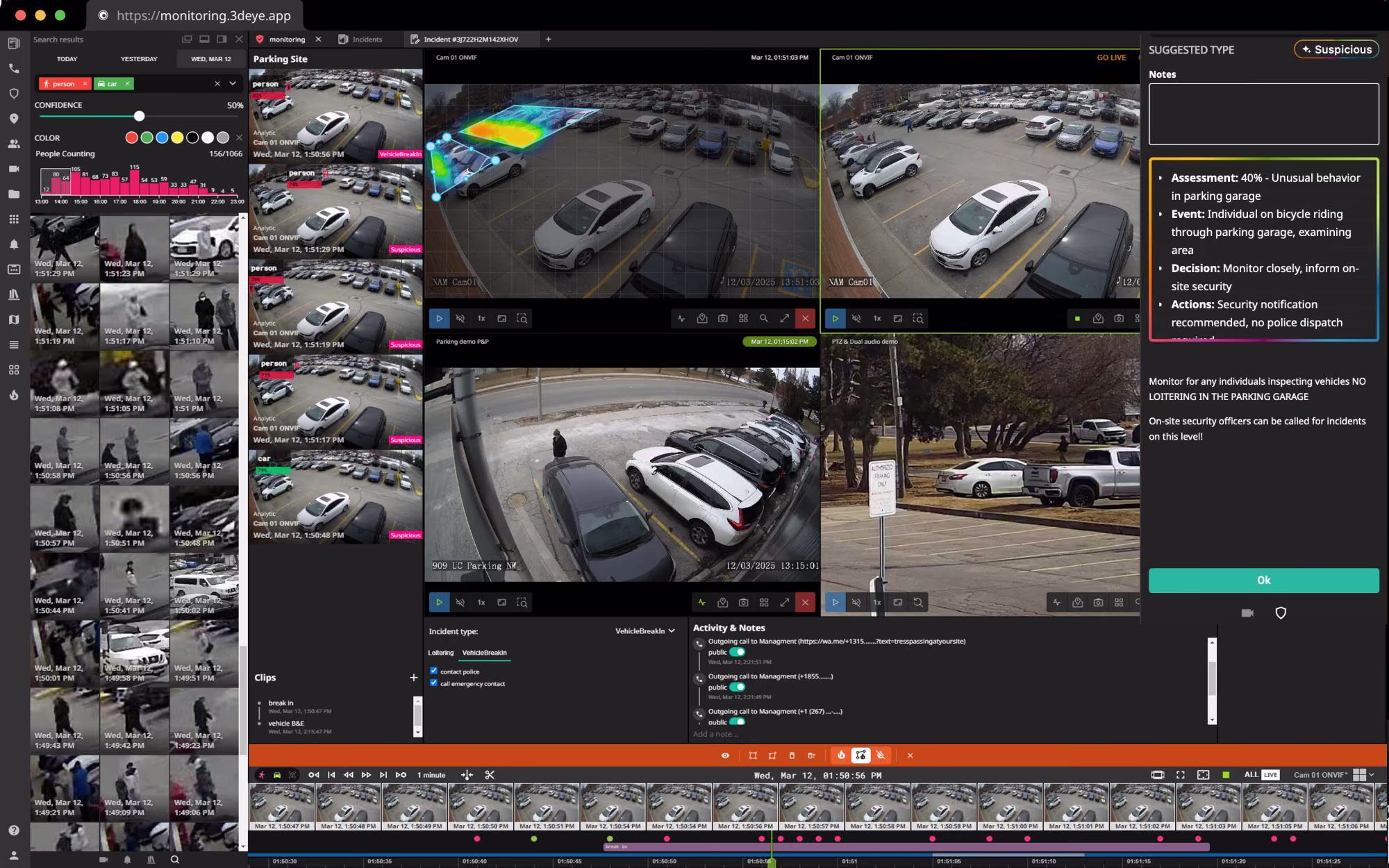Click magnifier search icon in Cam 01 toolbar

coord(764,318)
